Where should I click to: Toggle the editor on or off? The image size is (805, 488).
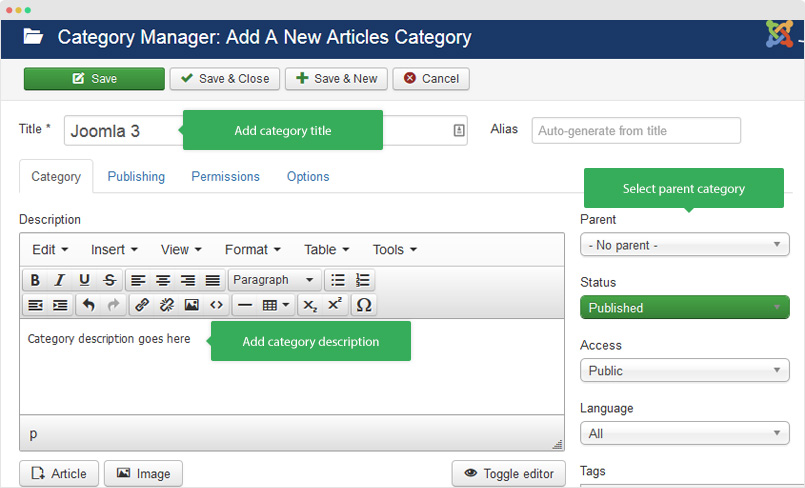point(508,474)
